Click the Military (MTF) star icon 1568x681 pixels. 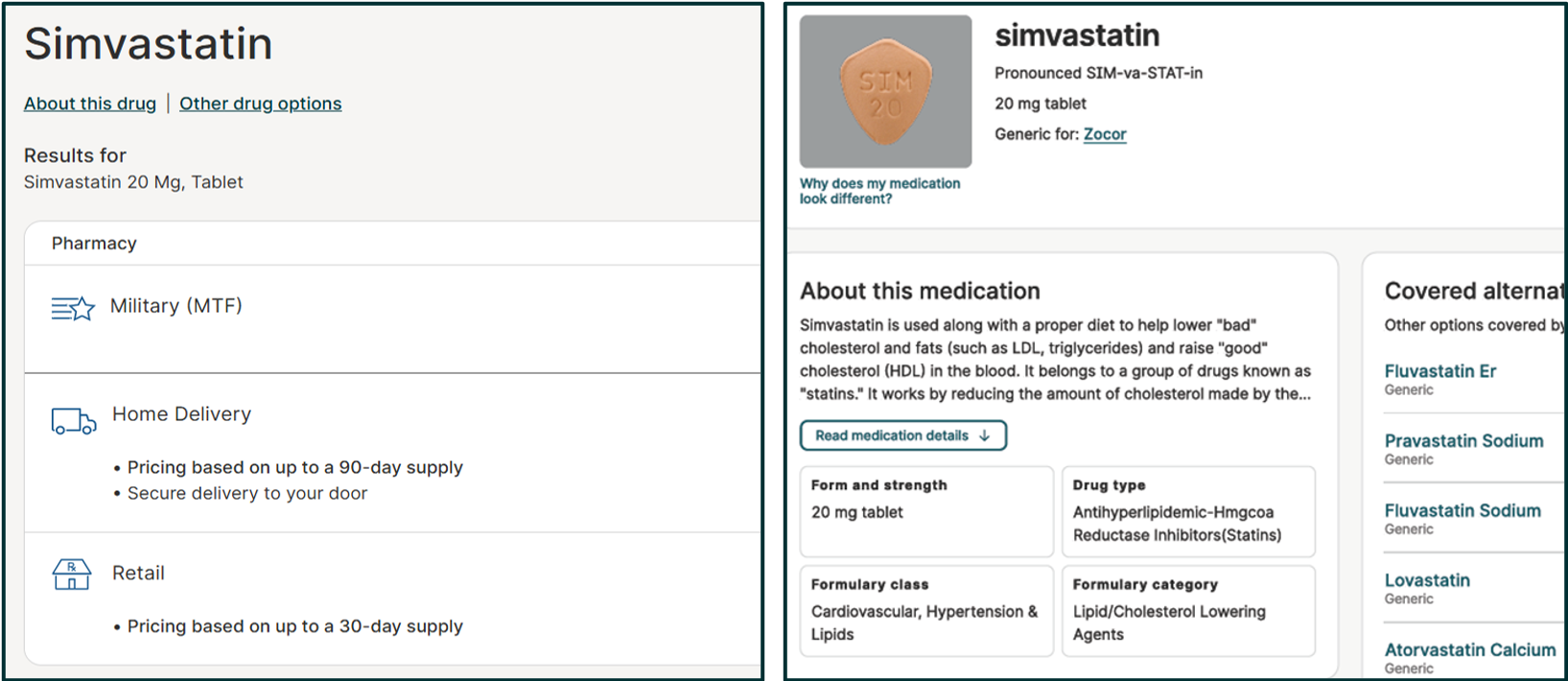(73, 308)
